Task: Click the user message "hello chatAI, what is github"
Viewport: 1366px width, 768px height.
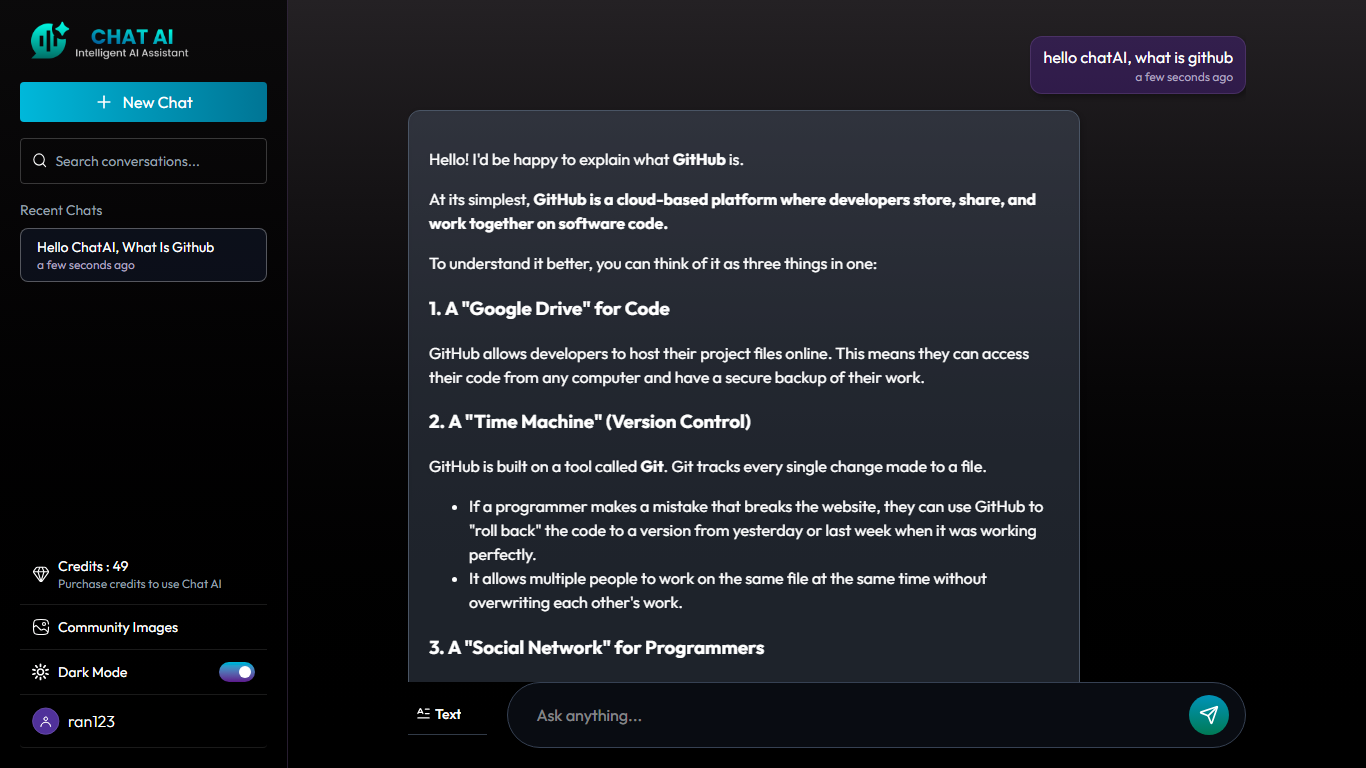Action: click(1138, 58)
